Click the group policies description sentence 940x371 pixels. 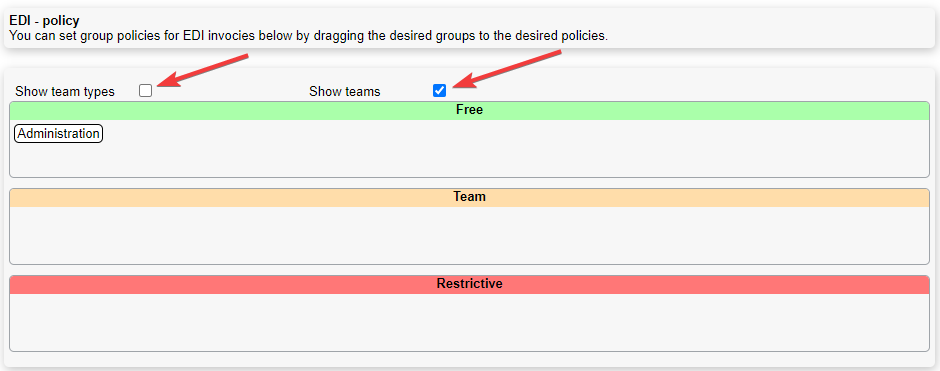point(308,36)
